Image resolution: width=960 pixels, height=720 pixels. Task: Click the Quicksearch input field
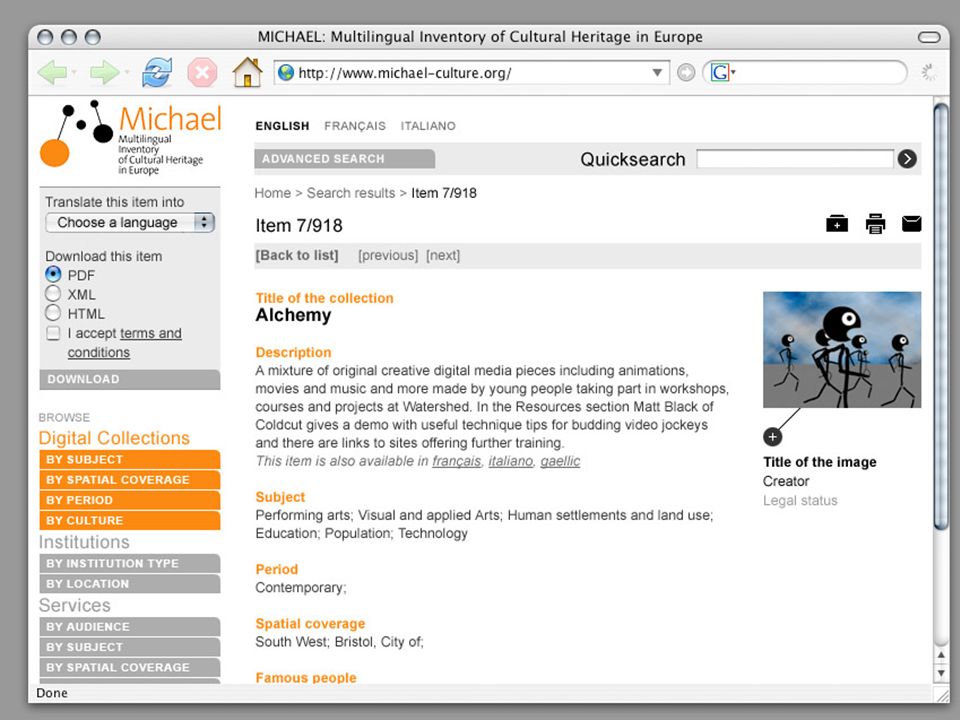tap(795, 159)
